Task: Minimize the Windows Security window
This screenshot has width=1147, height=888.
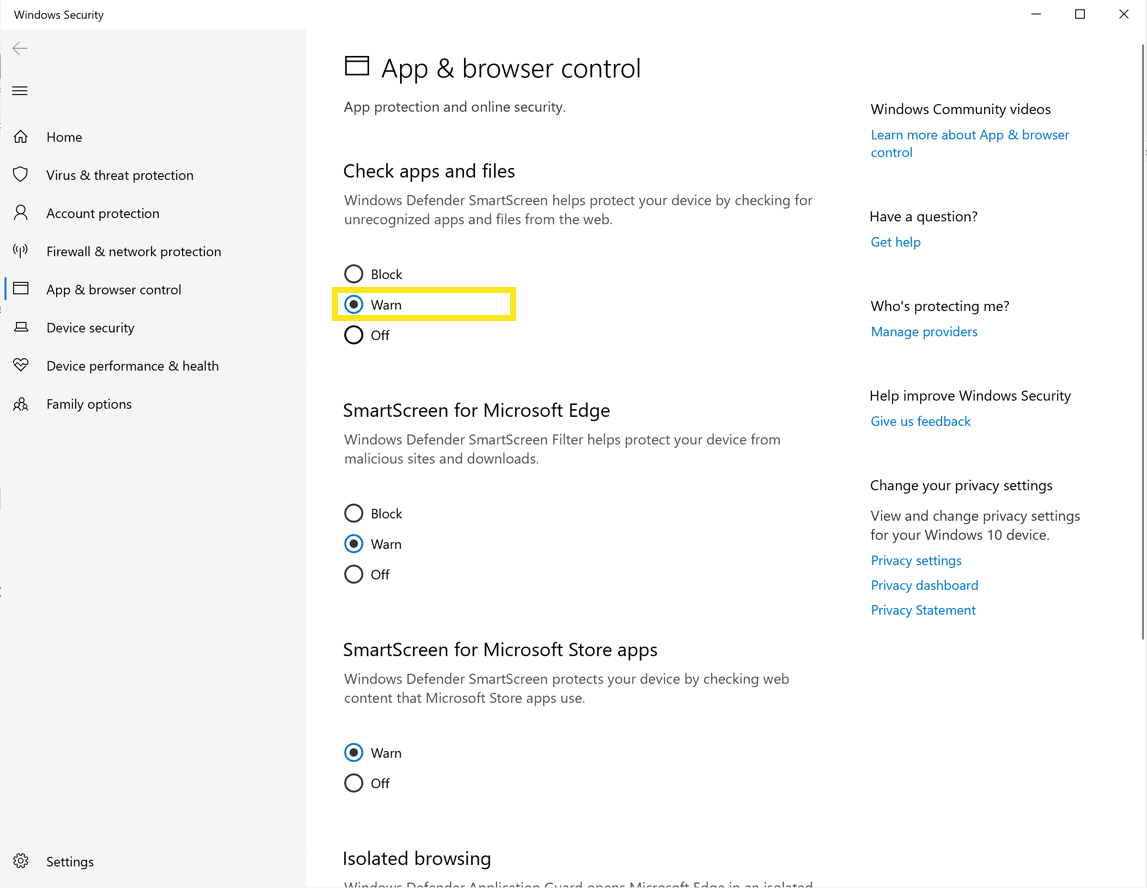Action: tap(1036, 14)
